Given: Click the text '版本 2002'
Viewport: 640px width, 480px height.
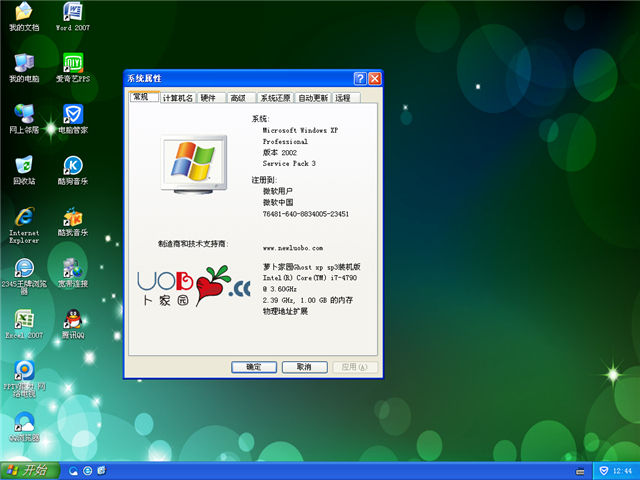Looking at the screenshot, I should (x=280, y=152).
